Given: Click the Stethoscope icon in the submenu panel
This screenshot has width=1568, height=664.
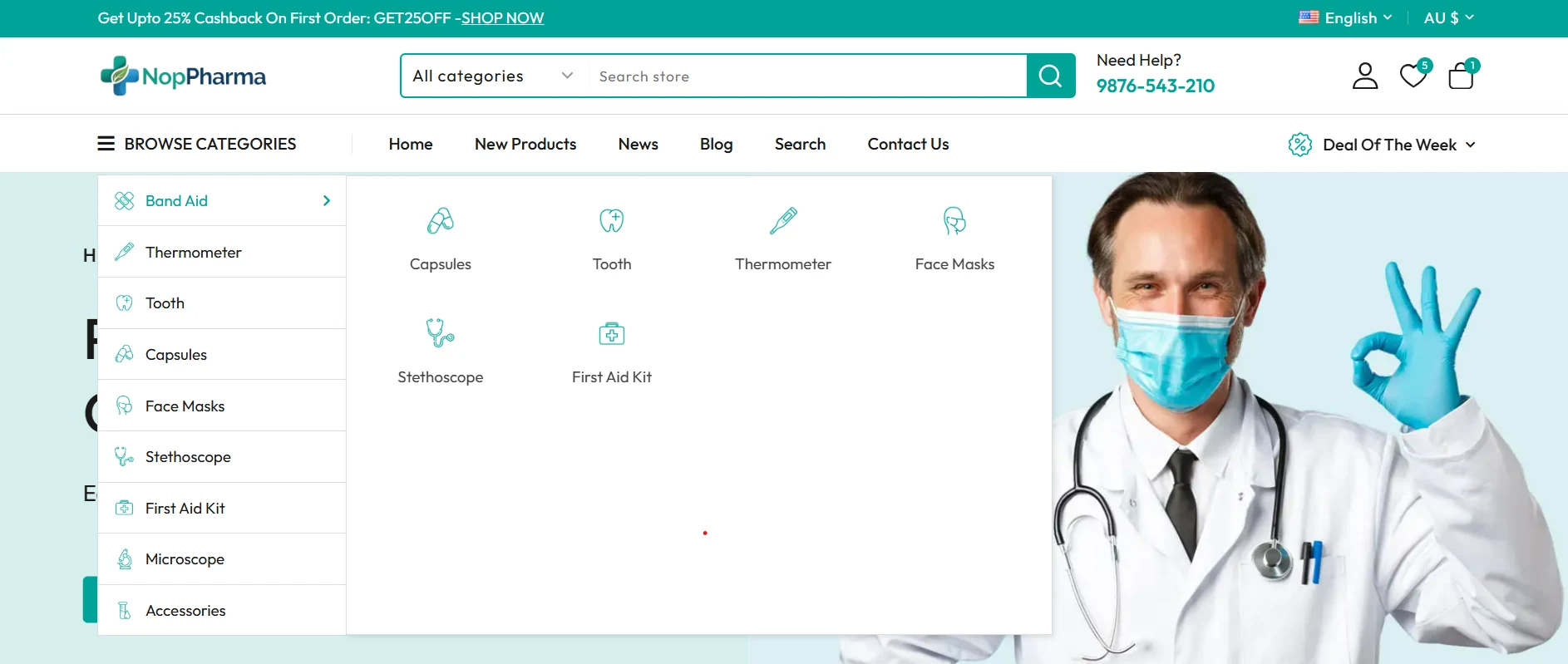Looking at the screenshot, I should [440, 333].
